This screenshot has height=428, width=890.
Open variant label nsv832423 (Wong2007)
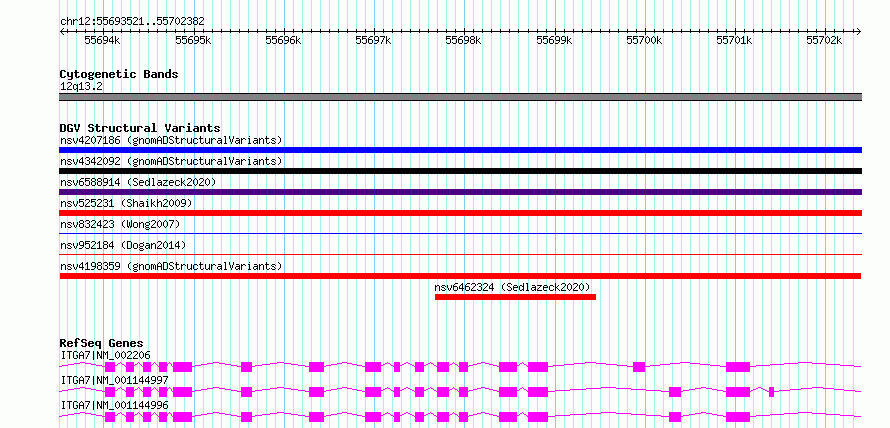tap(120, 224)
